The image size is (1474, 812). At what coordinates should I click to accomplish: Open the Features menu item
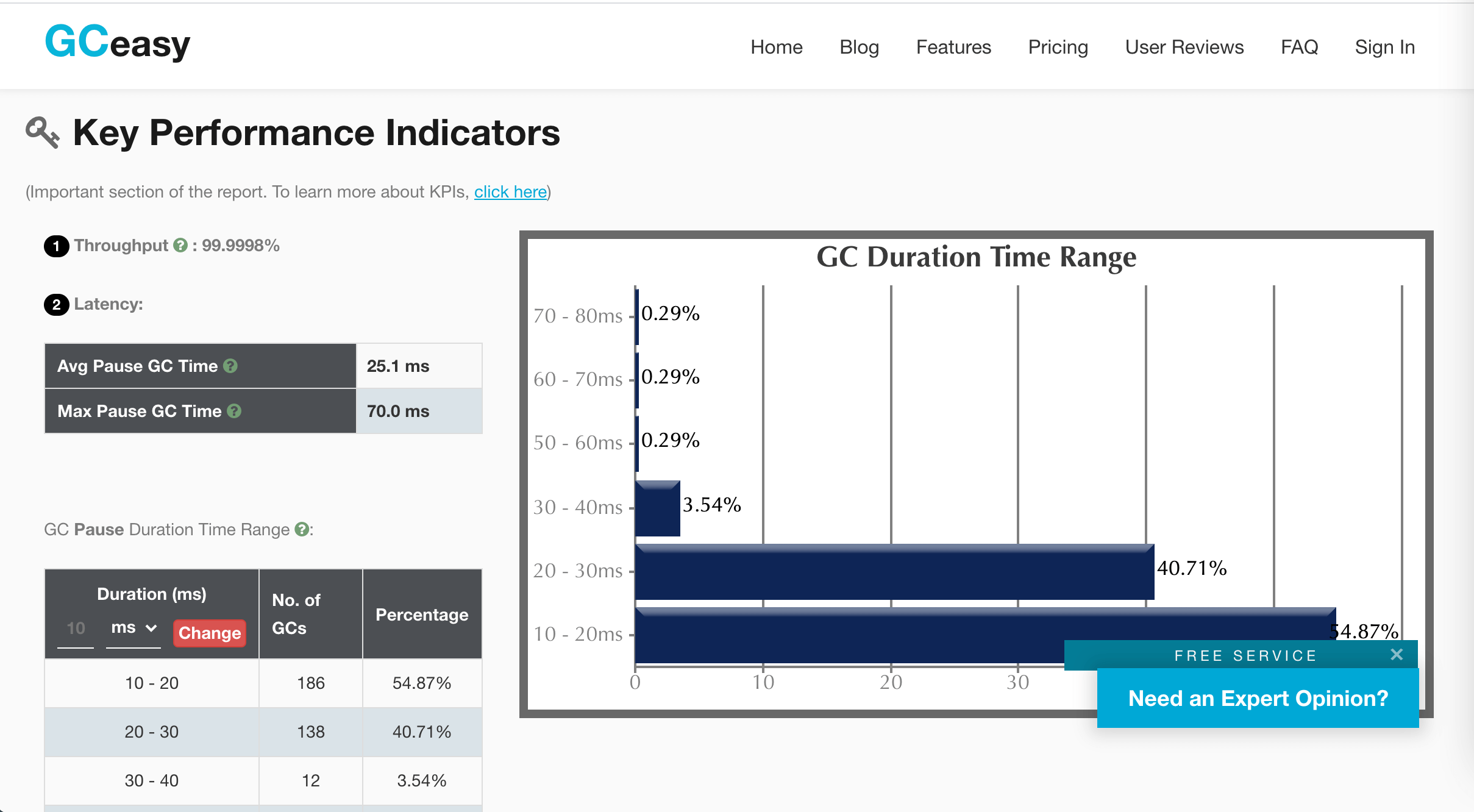click(x=953, y=47)
